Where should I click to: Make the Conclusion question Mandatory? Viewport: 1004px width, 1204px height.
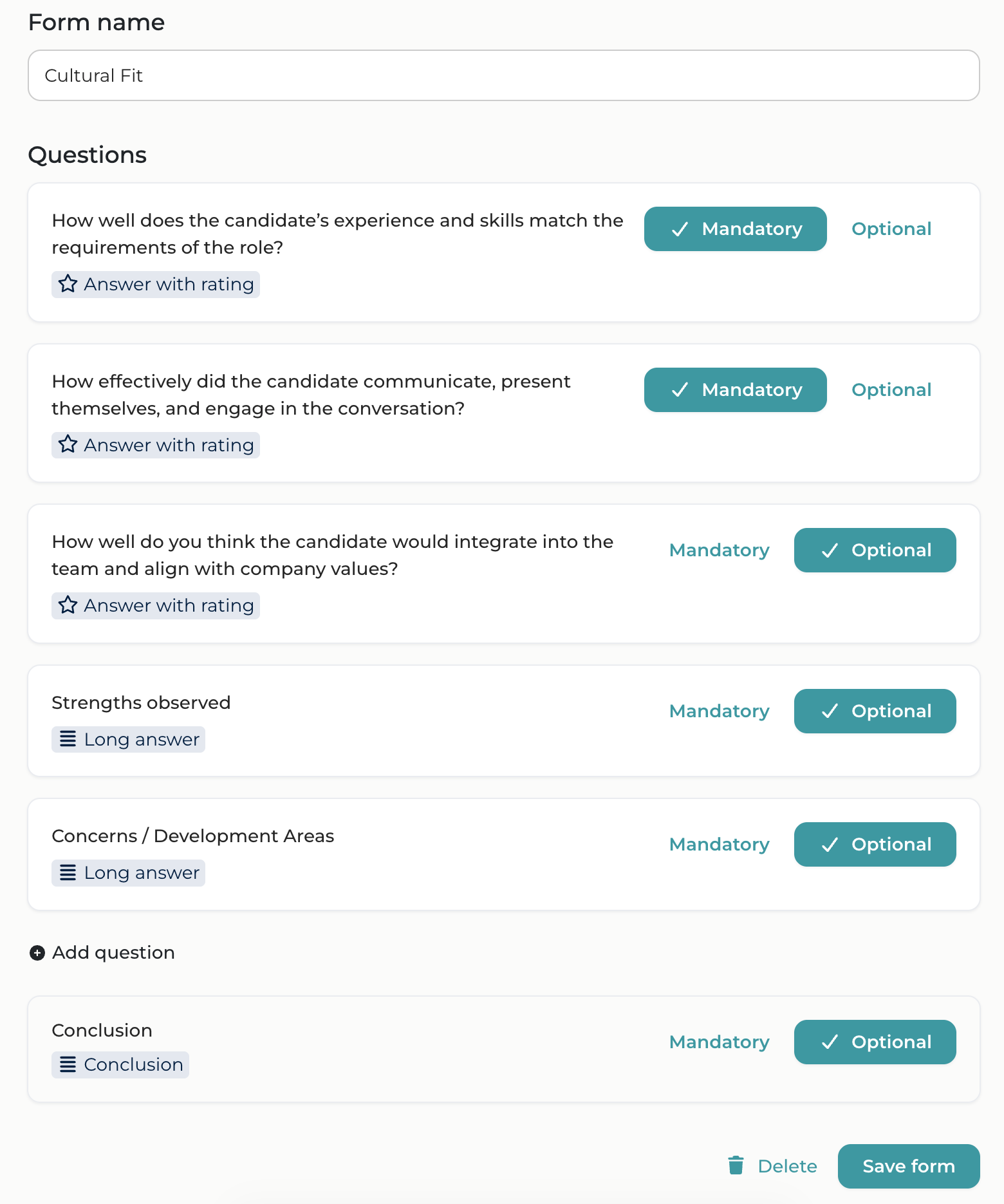tap(719, 1042)
